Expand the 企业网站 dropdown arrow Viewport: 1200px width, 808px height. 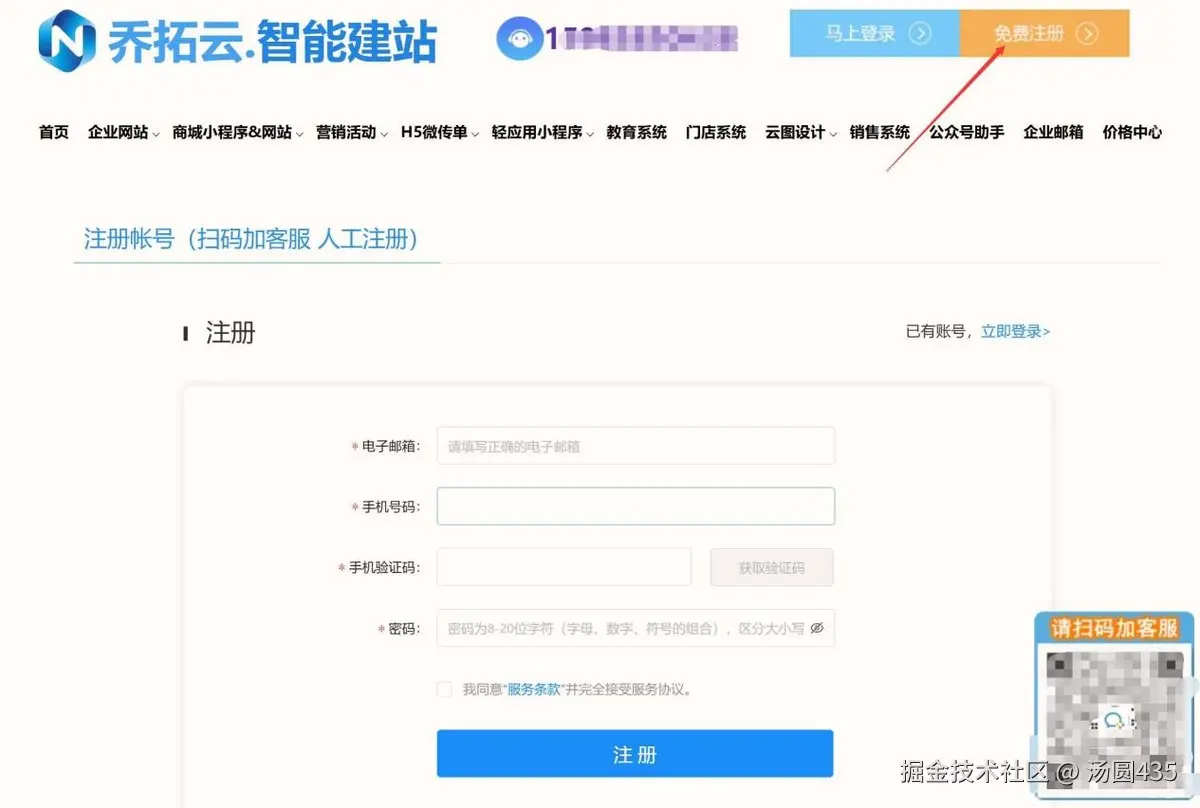pos(155,134)
